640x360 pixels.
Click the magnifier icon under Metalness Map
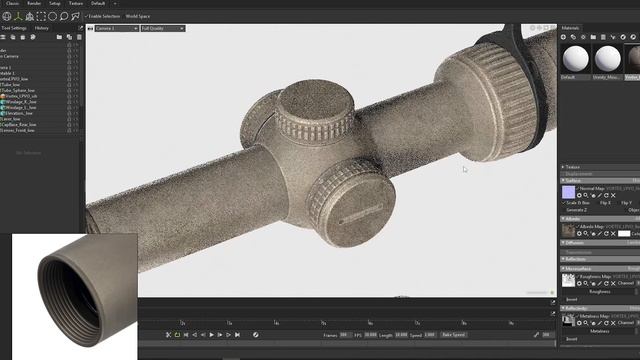pyautogui.click(x=586, y=322)
